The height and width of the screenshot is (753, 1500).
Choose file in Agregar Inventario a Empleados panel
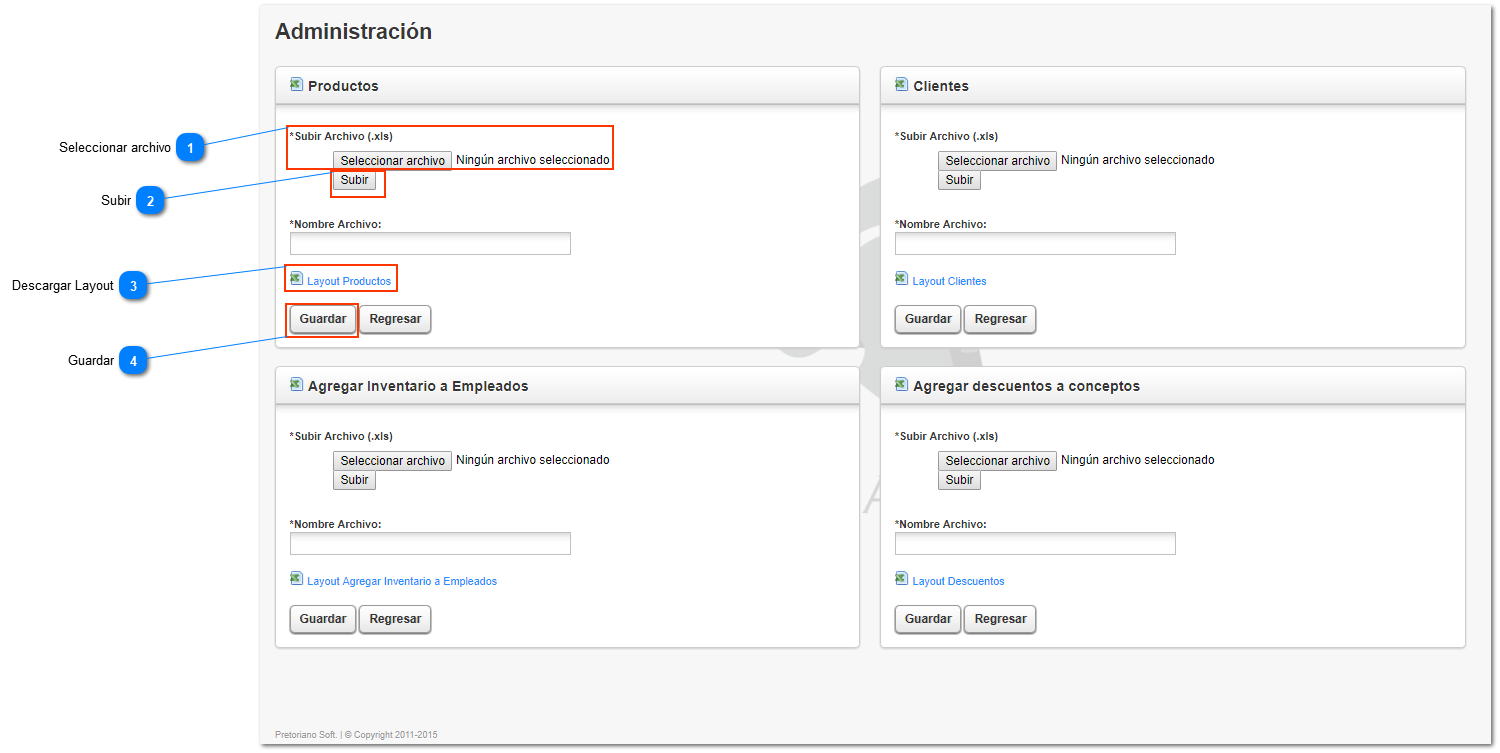tap(392, 461)
